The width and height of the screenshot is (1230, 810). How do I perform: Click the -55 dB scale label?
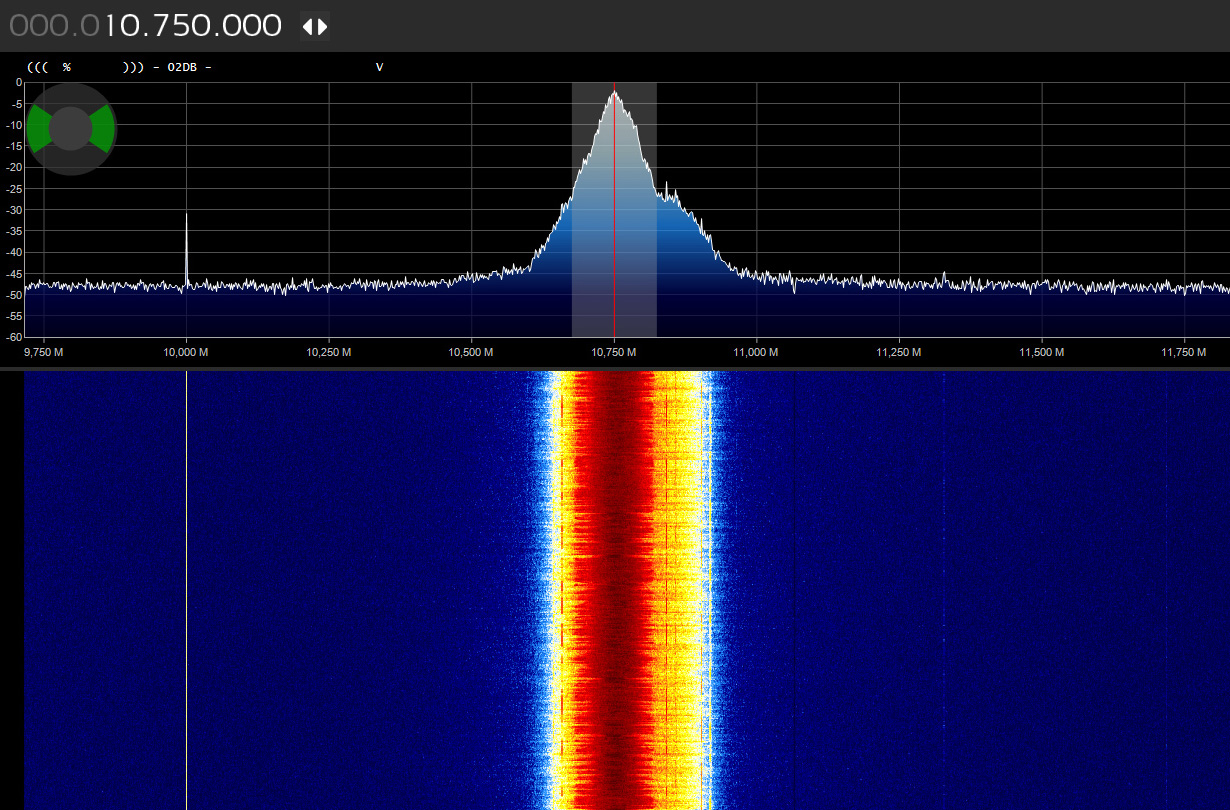pyautogui.click(x=15, y=316)
